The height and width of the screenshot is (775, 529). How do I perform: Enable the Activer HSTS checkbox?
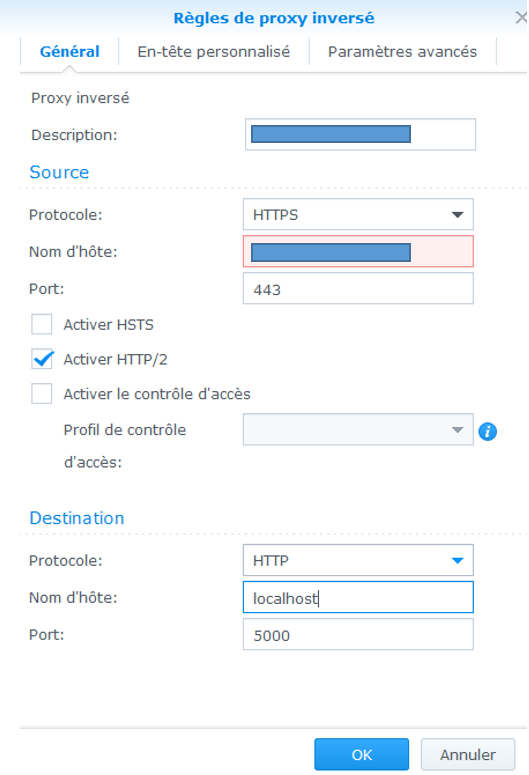coord(42,325)
